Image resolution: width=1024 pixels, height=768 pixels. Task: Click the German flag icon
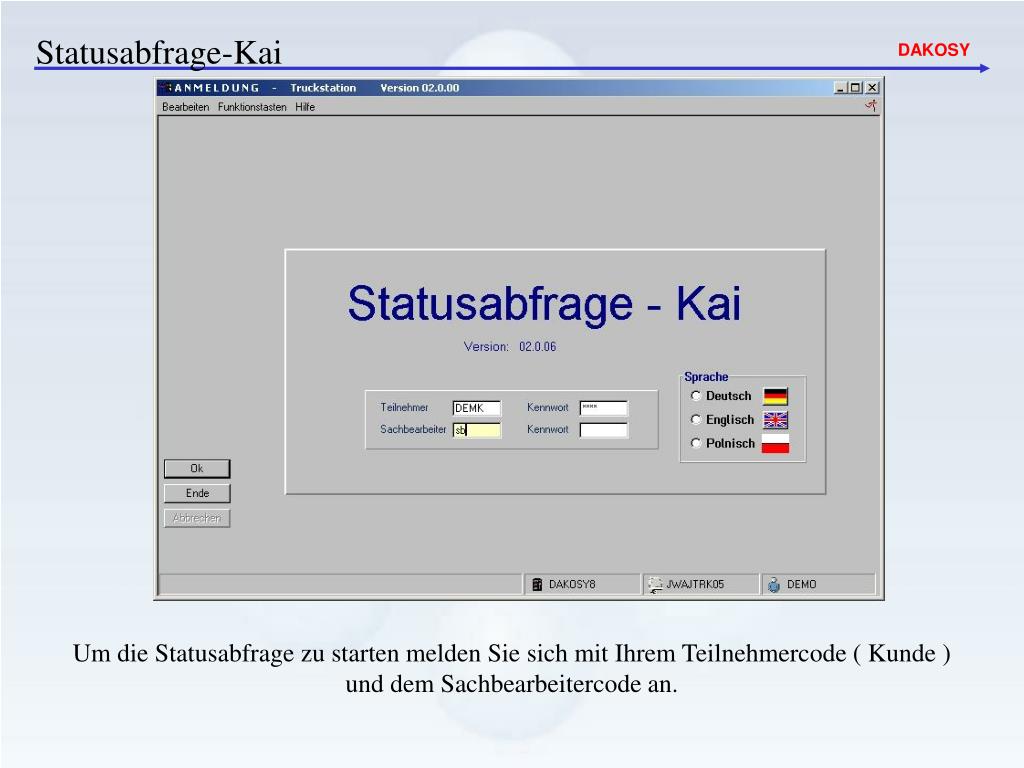[x=776, y=396]
